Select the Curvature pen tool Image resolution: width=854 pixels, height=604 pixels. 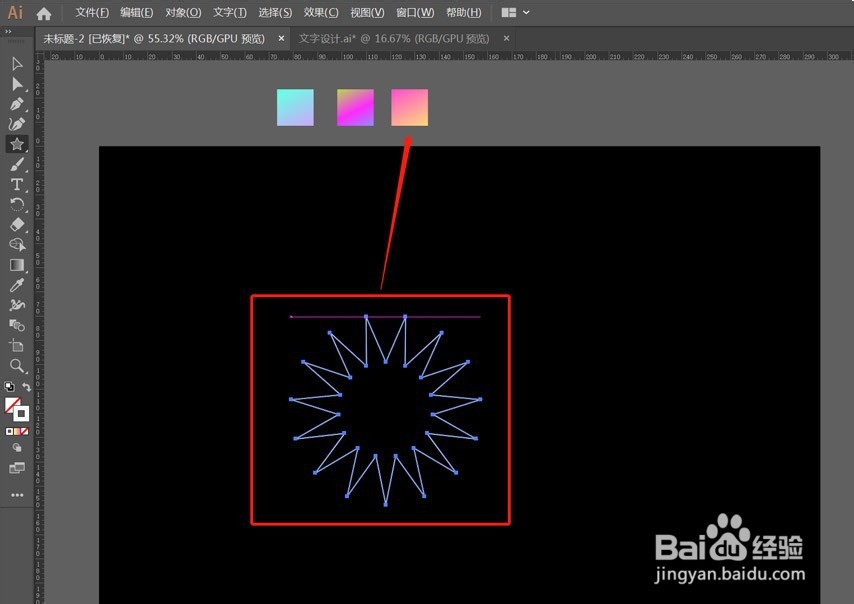click(x=17, y=124)
